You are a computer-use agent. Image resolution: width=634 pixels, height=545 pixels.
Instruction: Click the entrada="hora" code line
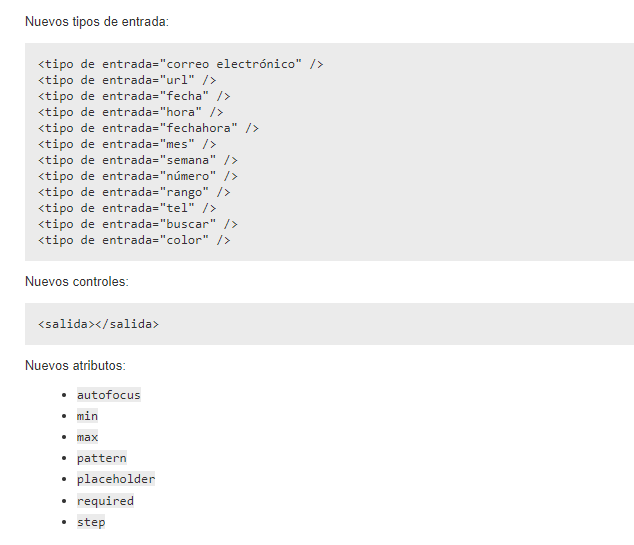(130, 112)
